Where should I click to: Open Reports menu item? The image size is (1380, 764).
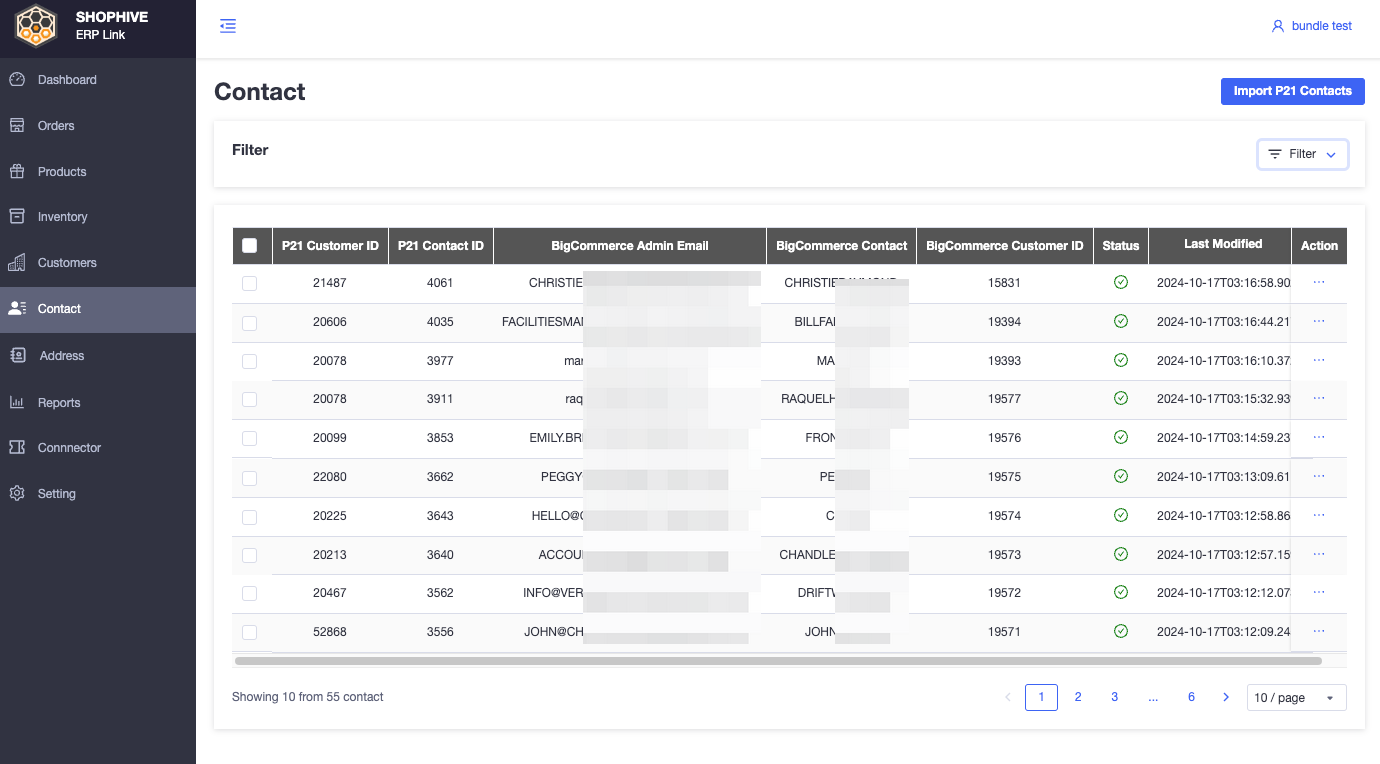click(x=98, y=402)
